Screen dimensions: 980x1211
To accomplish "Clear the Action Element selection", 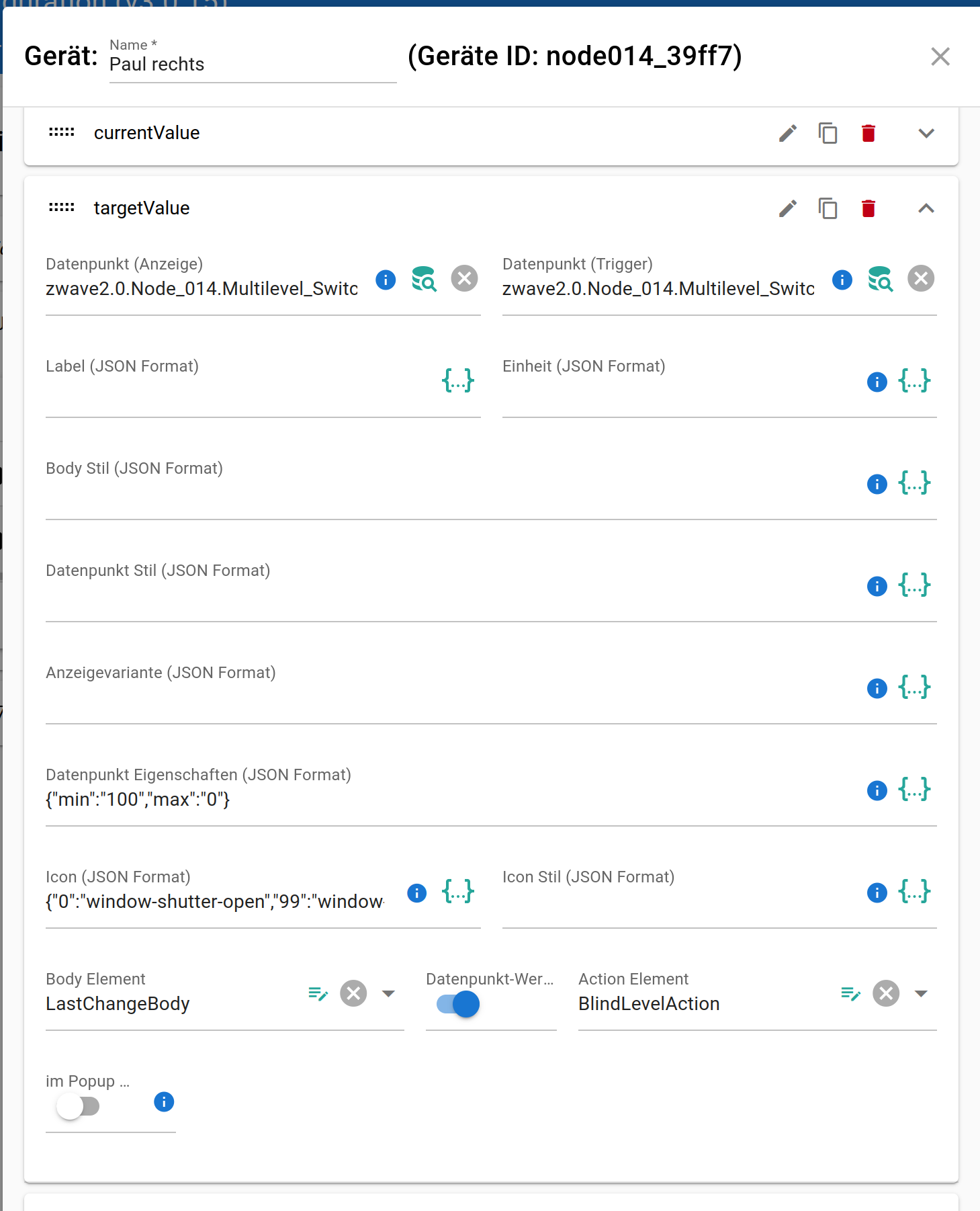I will pos(886,993).
